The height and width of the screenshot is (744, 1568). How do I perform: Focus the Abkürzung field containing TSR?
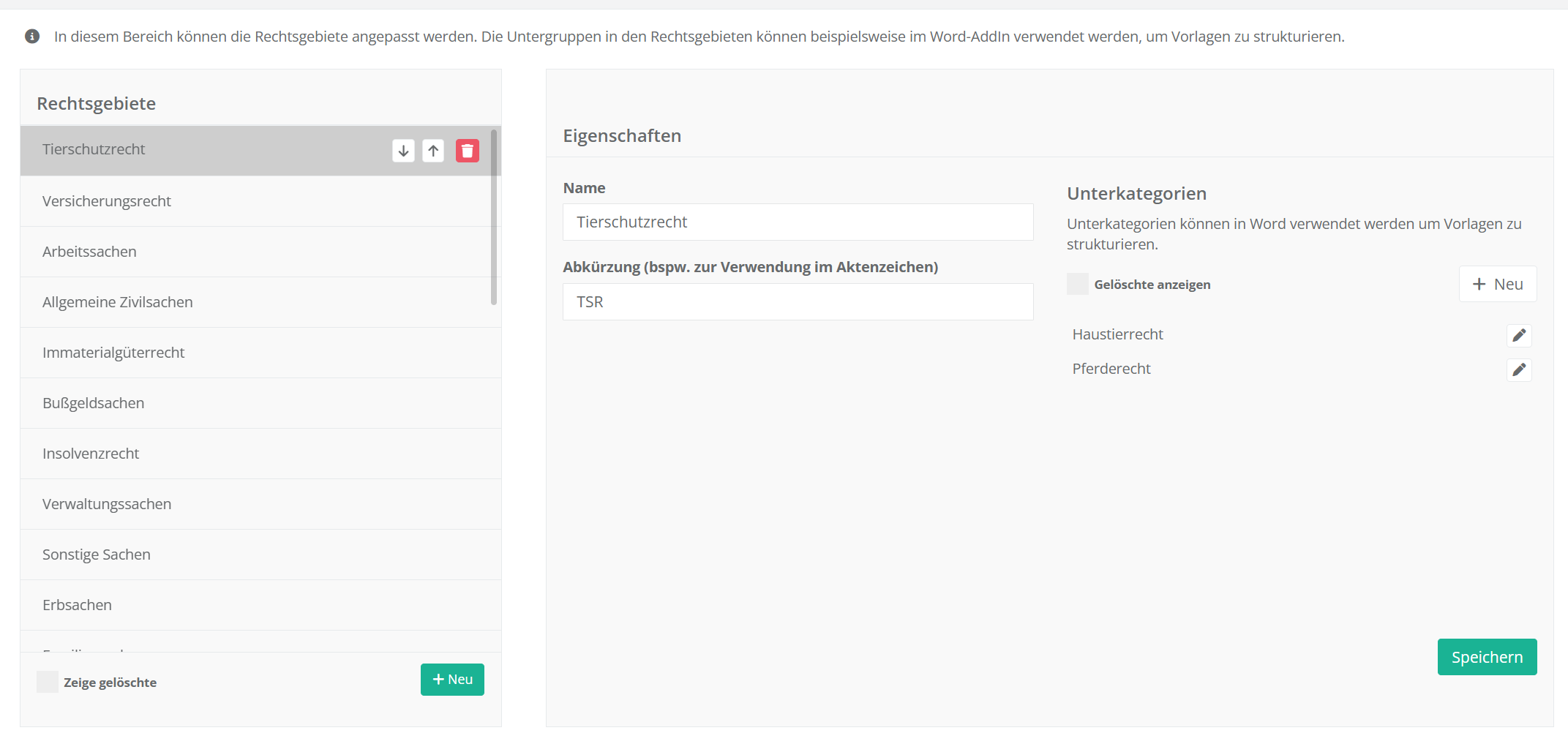798,302
